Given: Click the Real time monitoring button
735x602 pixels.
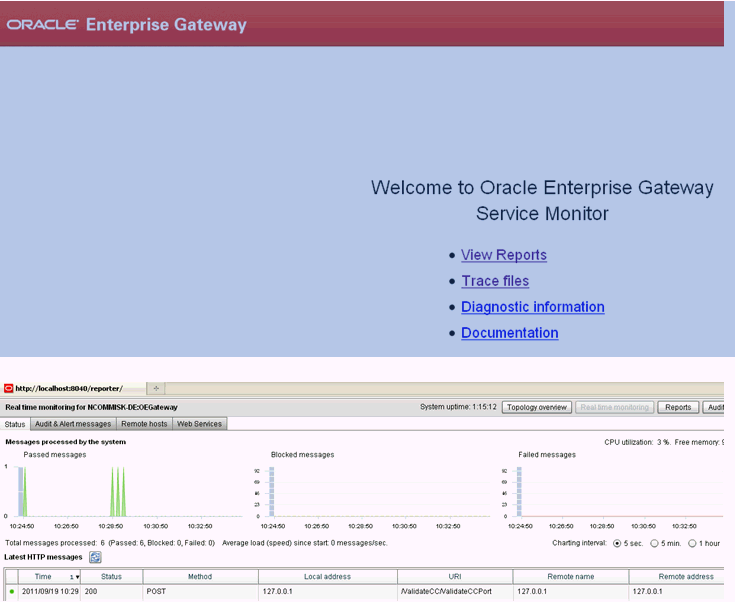Looking at the screenshot, I should (x=615, y=407).
